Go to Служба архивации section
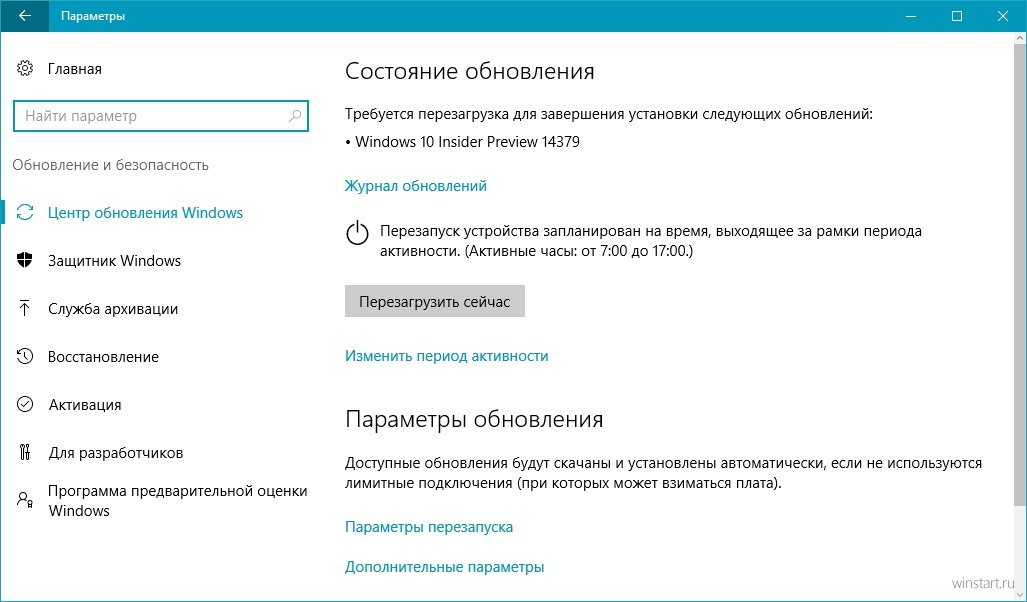 [x=113, y=309]
